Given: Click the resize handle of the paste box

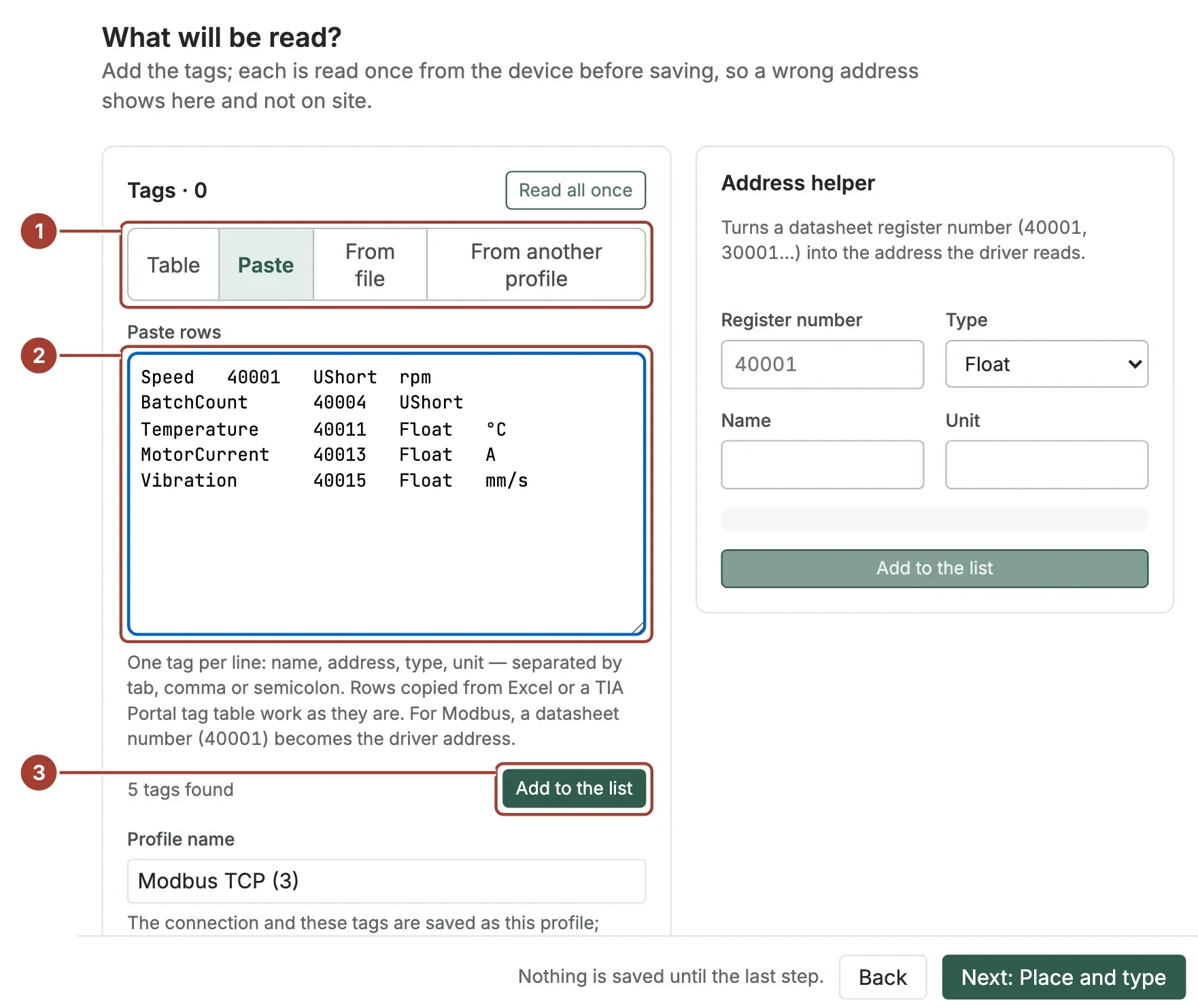Looking at the screenshot, I should [638, 628].
